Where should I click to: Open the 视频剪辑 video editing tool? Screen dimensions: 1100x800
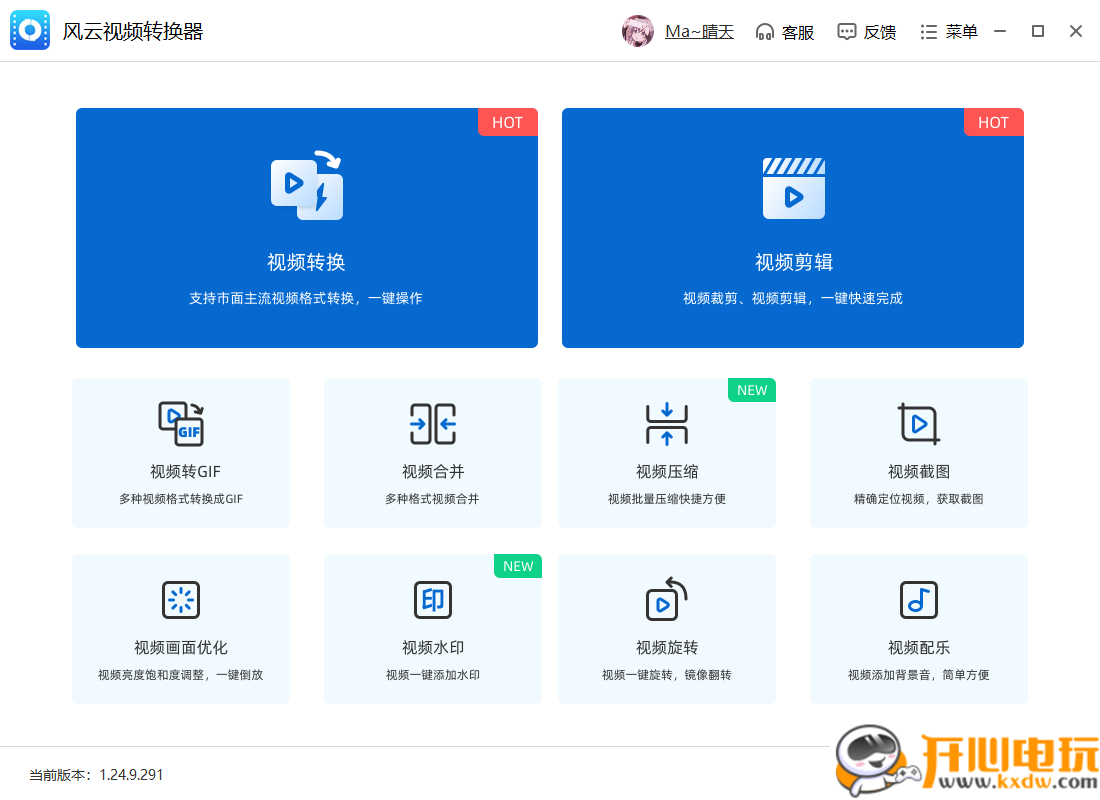point(792,227)
